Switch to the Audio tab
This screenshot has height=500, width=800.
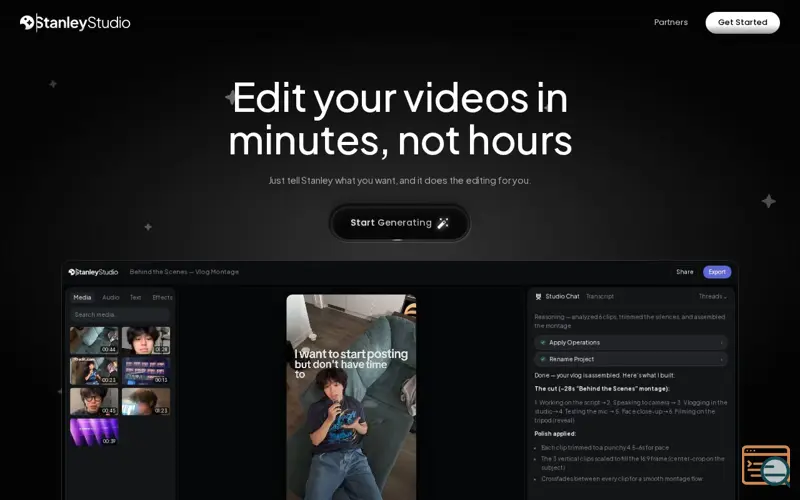111,297
